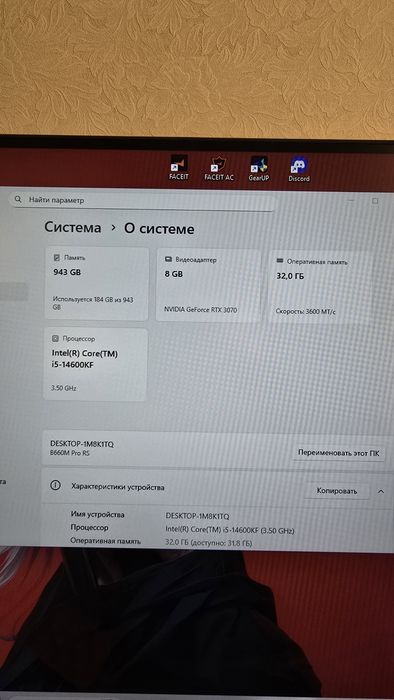Screen dimensions: 394x700
Task: Go back to 'Система' breadcrumb
Action: [73, 227]
